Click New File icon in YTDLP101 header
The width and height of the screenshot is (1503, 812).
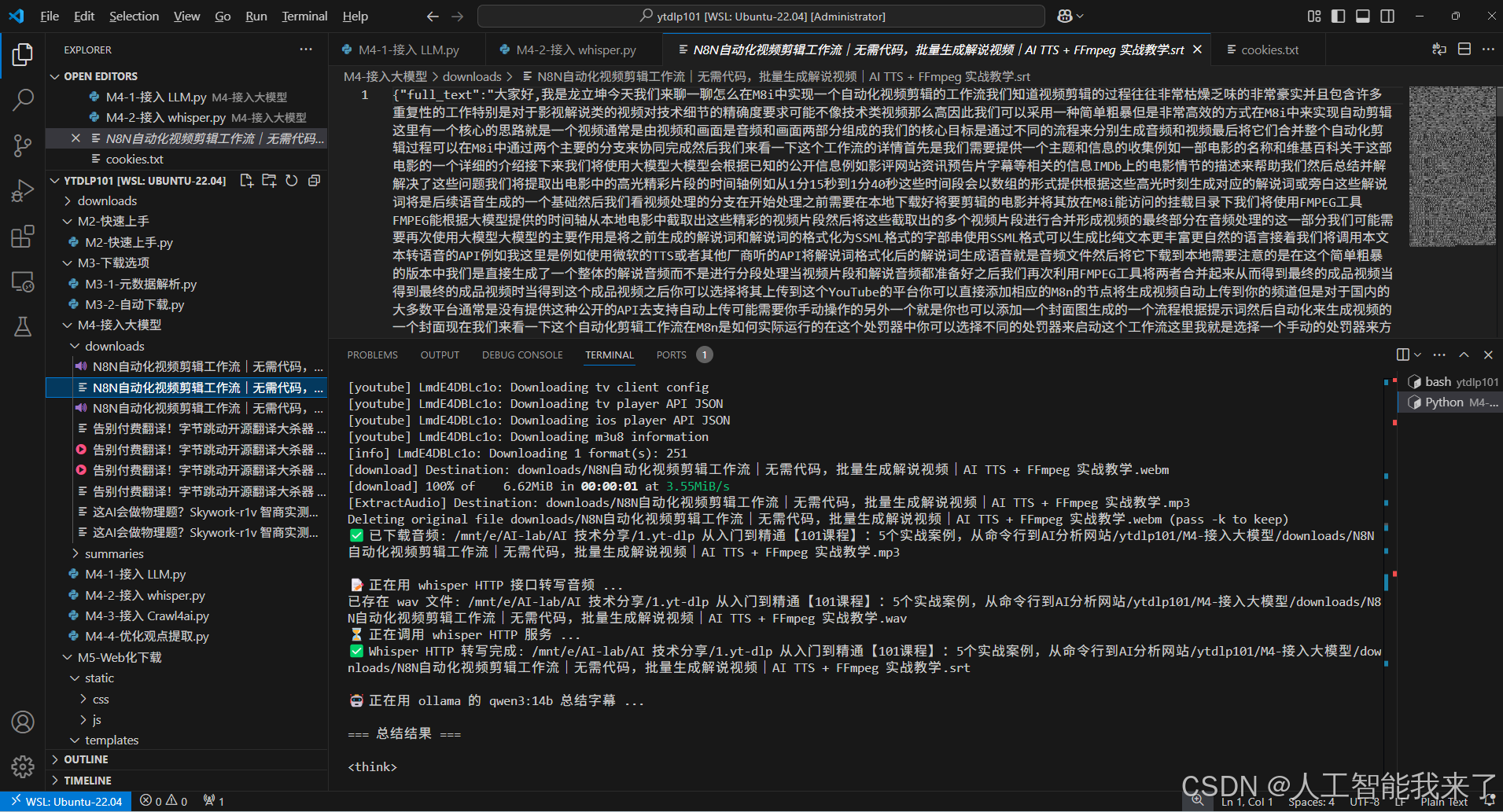(246, 181)
